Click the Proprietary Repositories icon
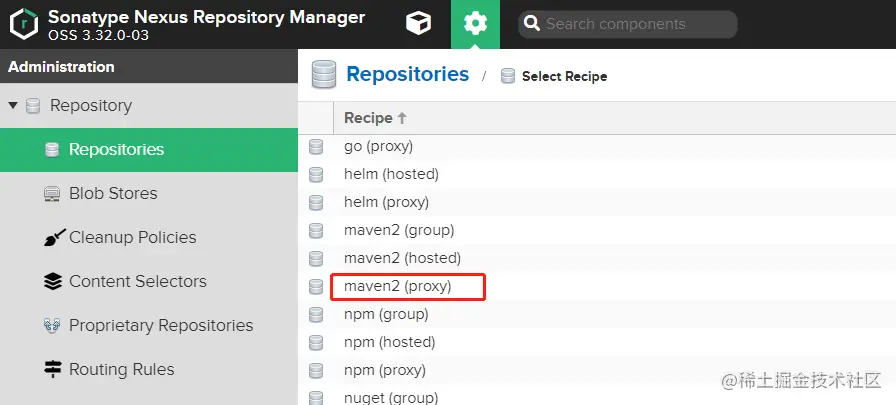 (52, 326)
